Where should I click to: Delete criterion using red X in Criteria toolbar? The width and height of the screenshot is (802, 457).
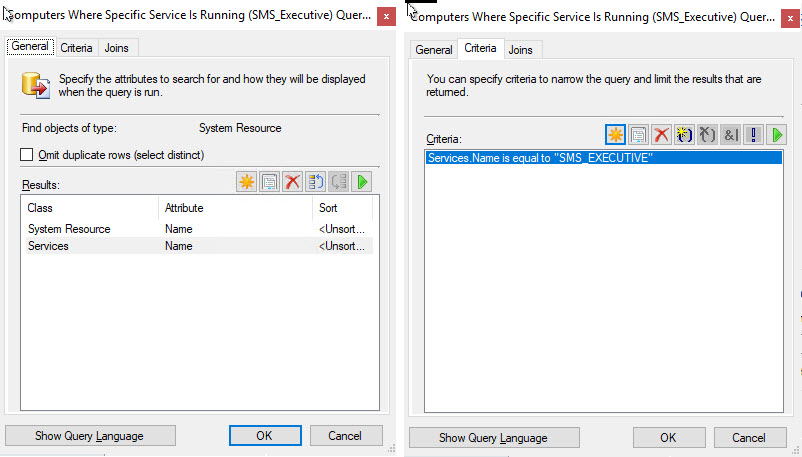click(x=662, y=134)
